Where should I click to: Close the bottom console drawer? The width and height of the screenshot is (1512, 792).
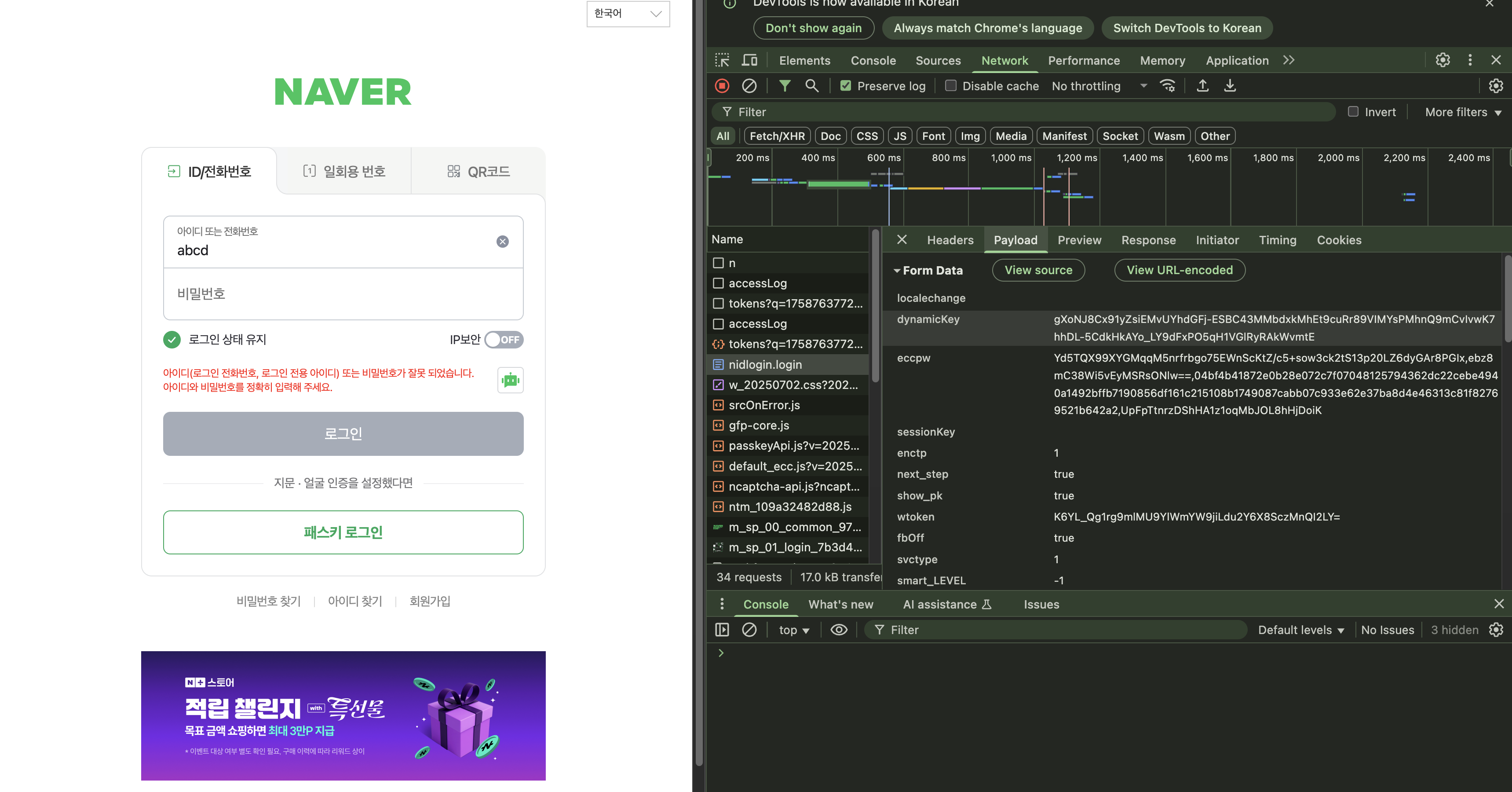tap(1498, 604)
